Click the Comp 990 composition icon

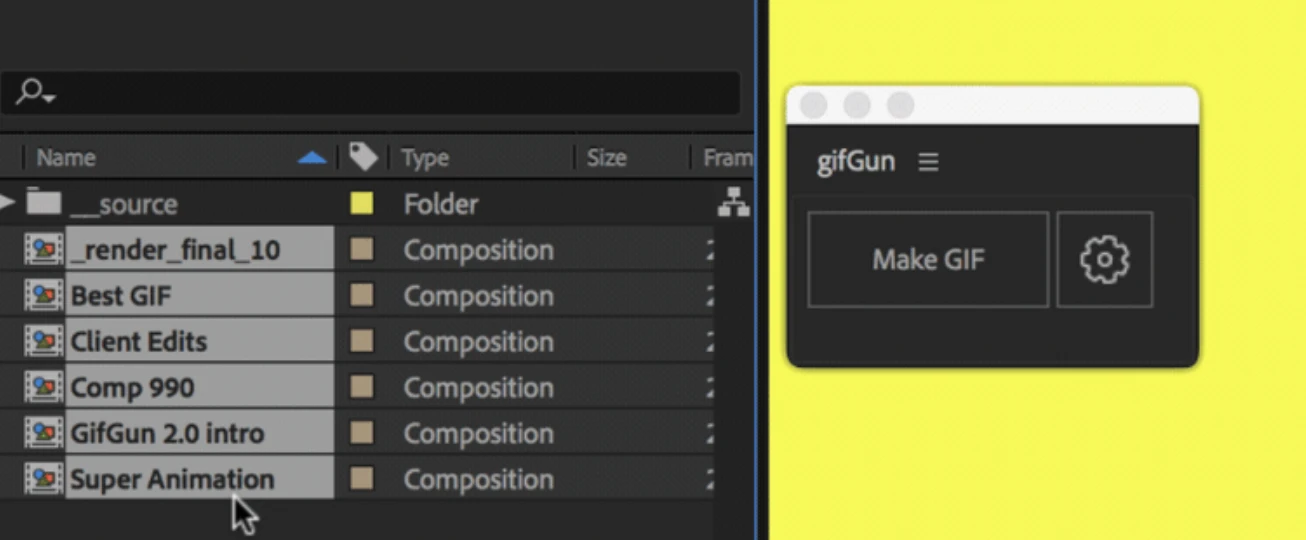(x=43, y=388)
